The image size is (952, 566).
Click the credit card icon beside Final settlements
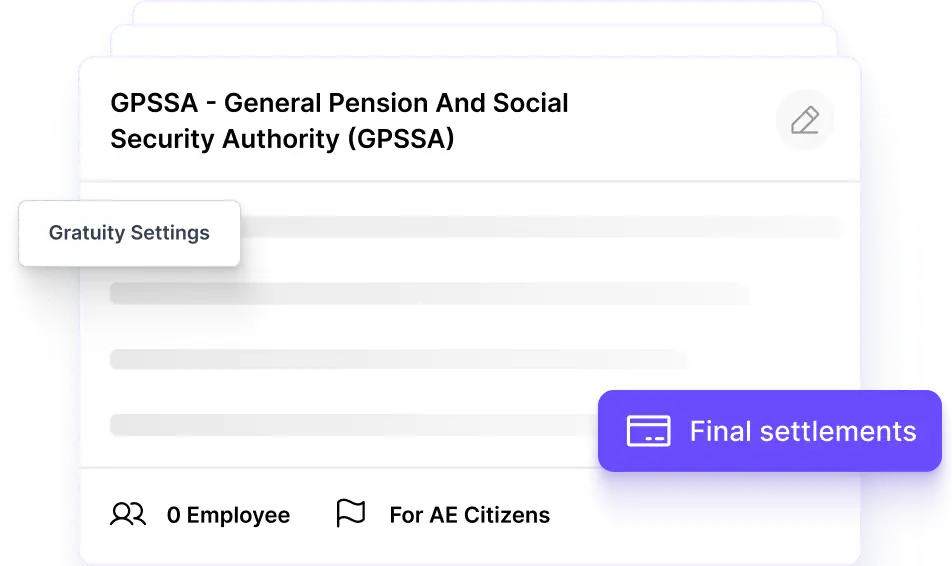click(x=648, y=431)
